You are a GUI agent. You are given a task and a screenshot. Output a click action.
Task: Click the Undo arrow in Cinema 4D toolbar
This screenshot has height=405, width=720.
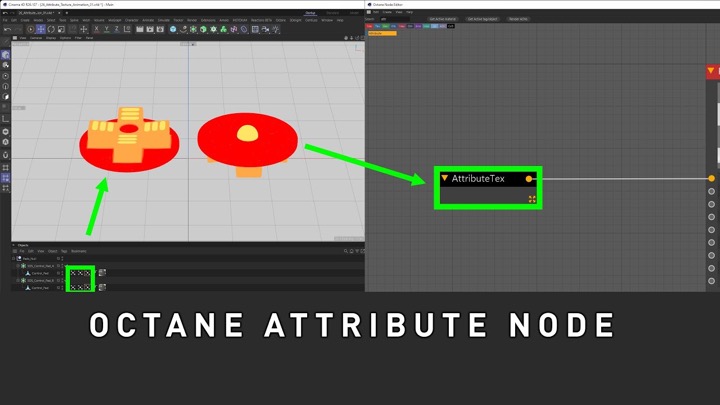tap(7, 29)
